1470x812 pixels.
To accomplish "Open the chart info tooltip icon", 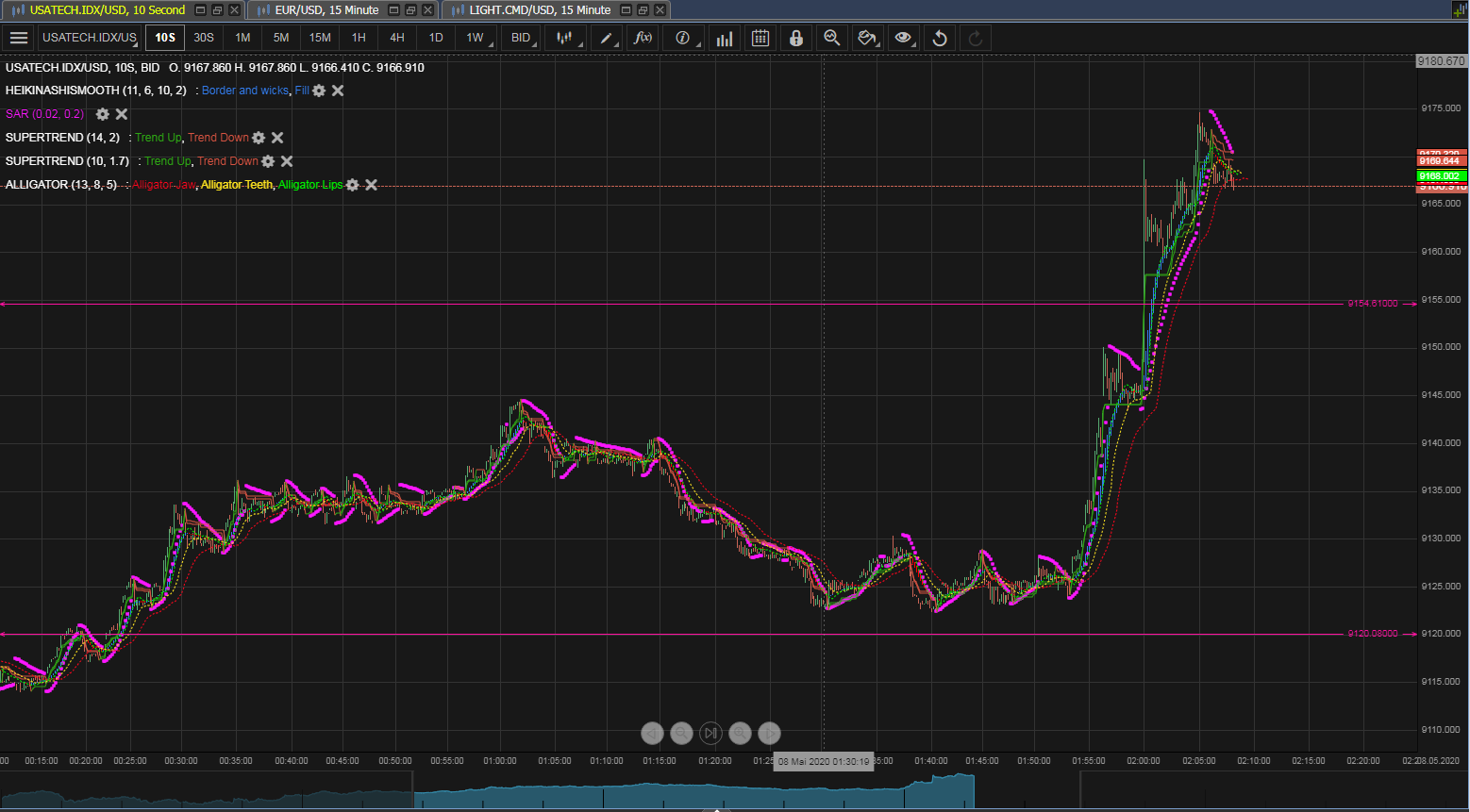I will tap(683, 38).
